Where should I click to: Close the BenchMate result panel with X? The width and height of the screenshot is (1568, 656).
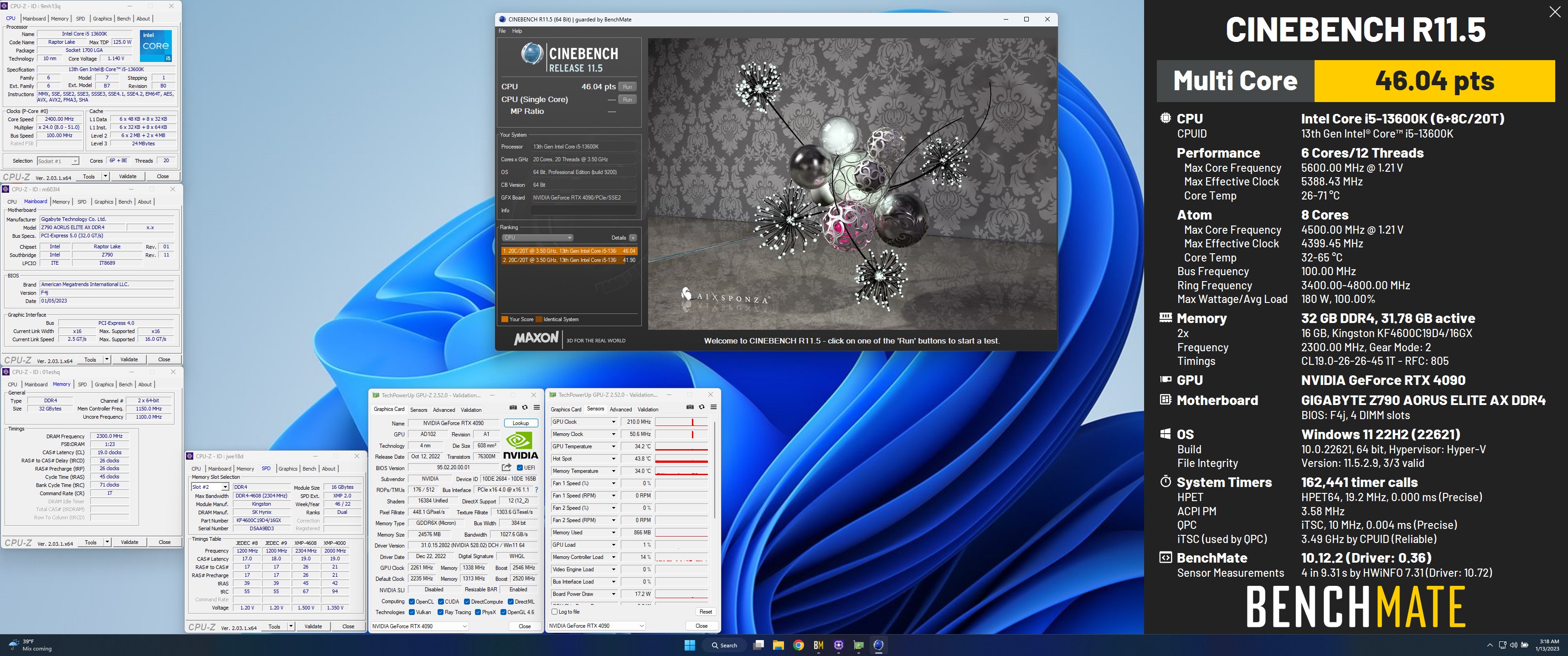[1555, 11]
